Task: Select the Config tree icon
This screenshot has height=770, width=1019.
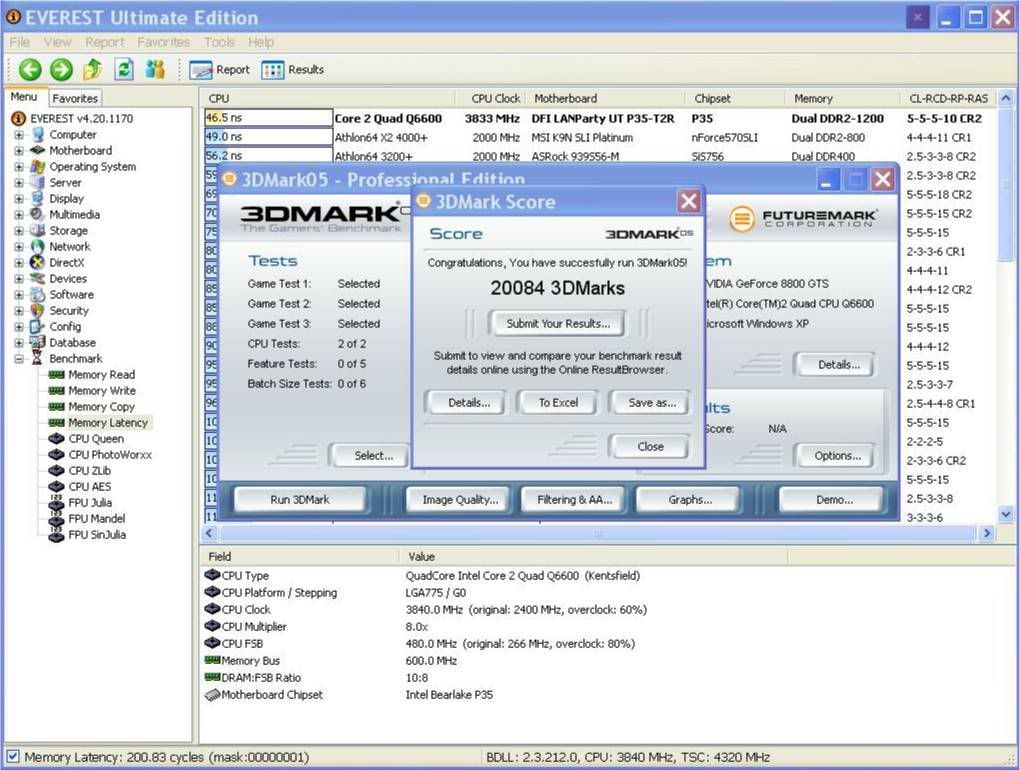Action: (x=38, y=327)
